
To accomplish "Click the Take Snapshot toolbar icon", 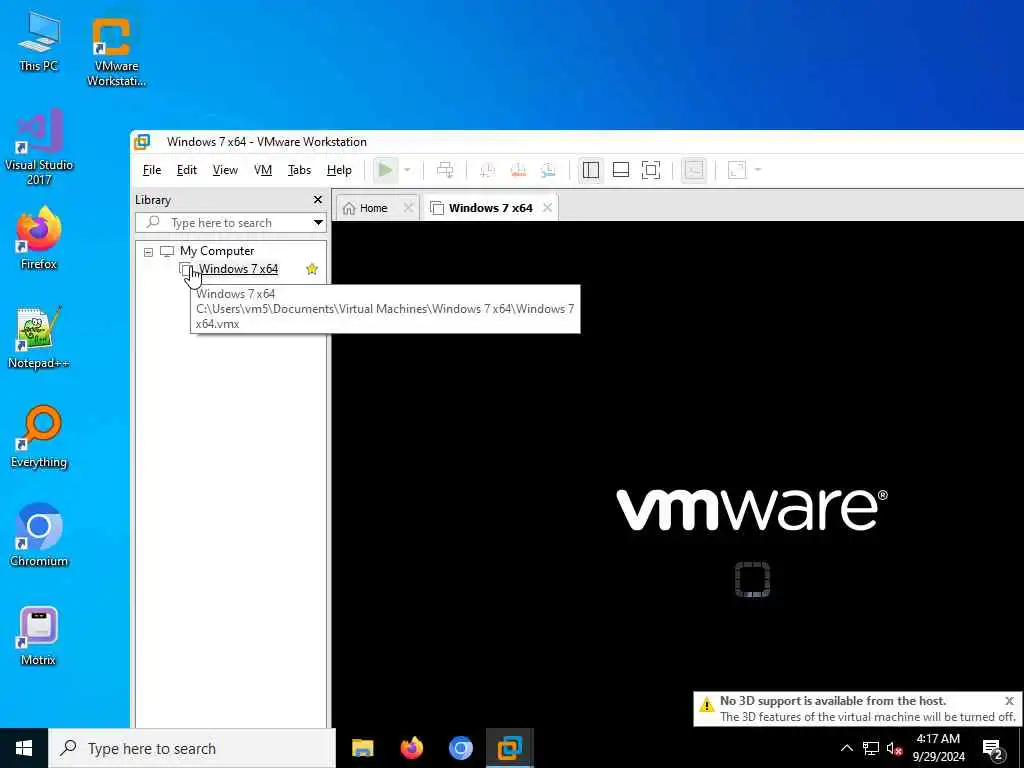I will point(487,170).
